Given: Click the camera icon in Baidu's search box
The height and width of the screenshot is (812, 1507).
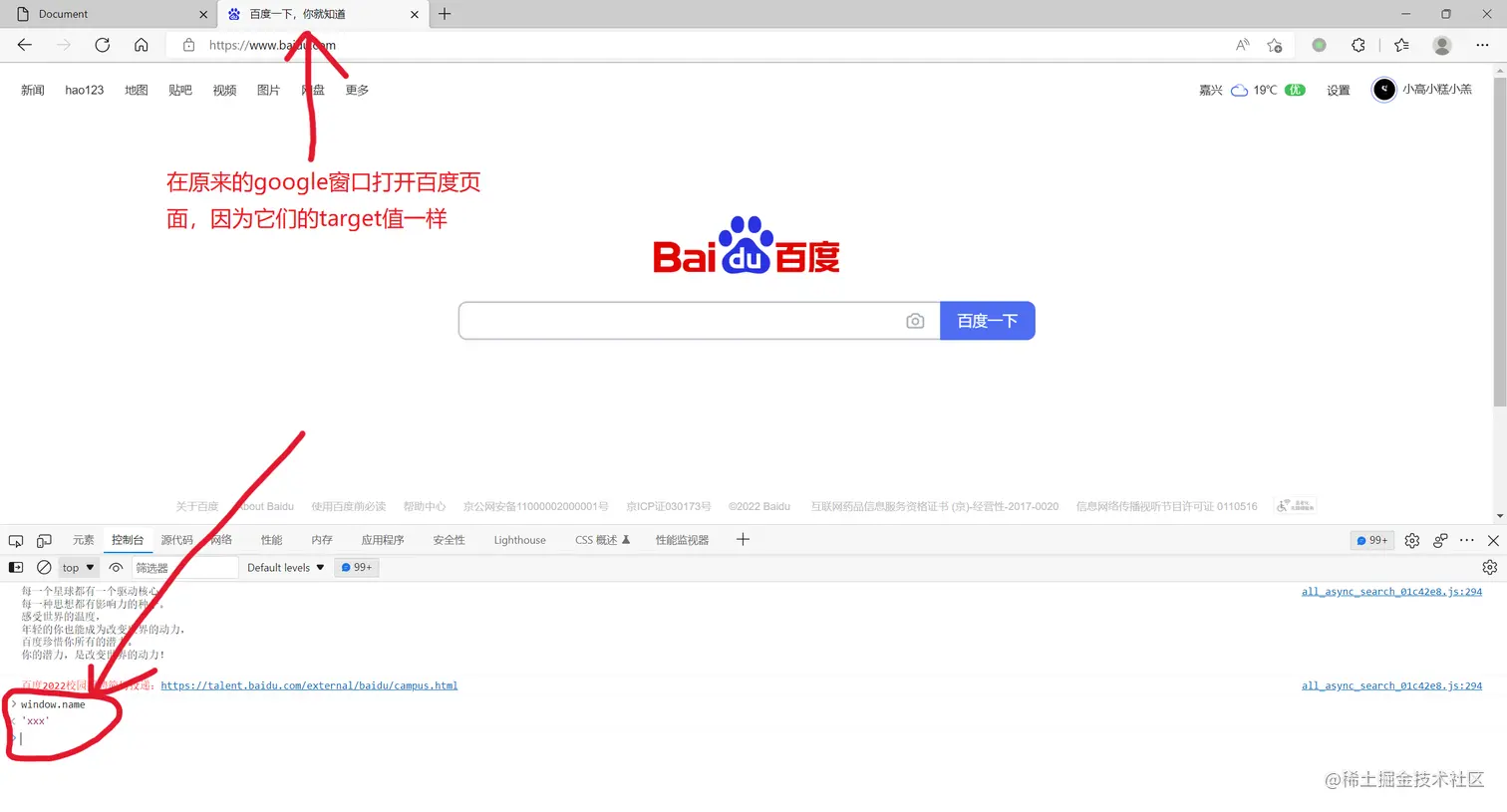Looking at the screenshot, I should tap(915, 320).
